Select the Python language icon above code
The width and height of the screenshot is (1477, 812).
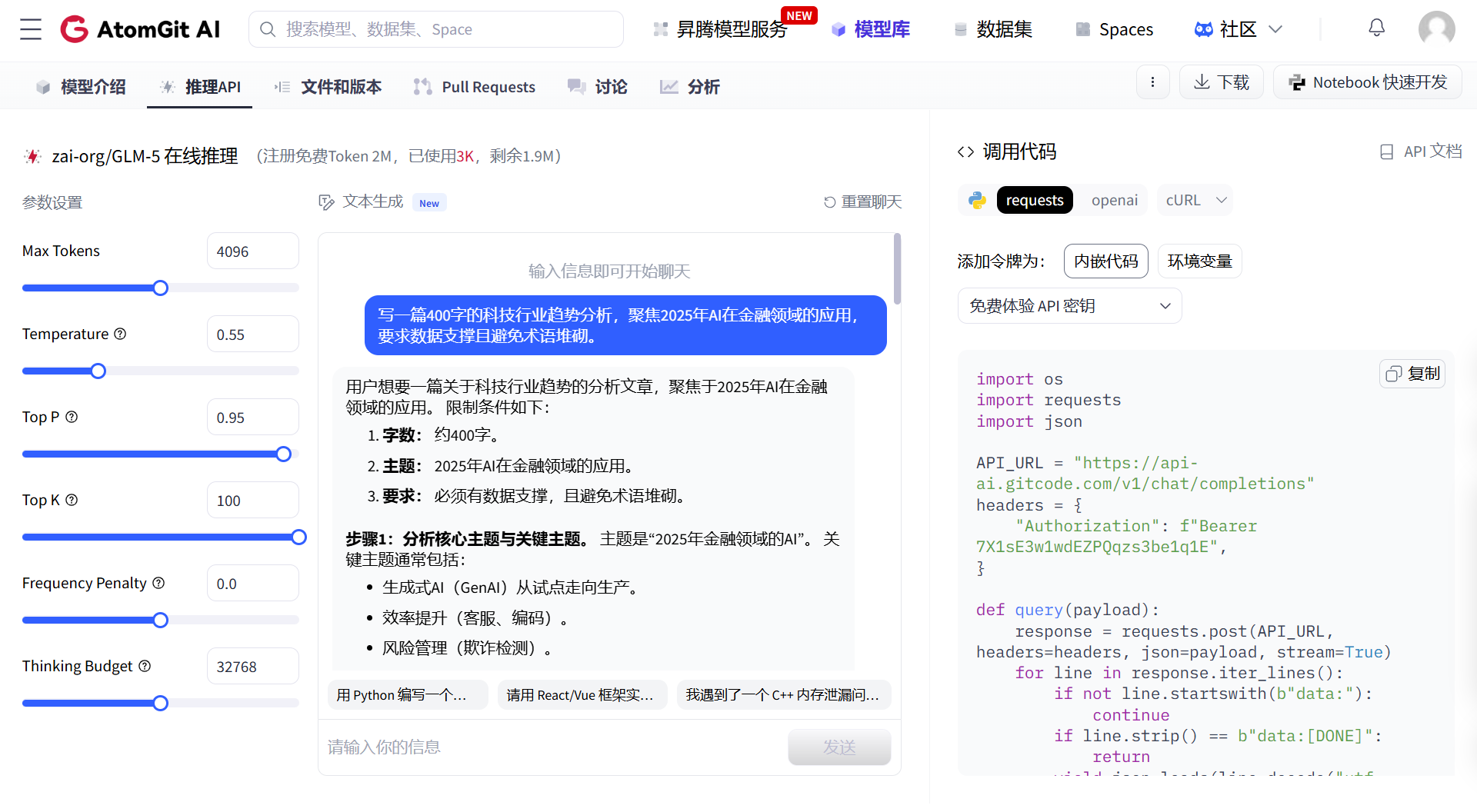975,200
